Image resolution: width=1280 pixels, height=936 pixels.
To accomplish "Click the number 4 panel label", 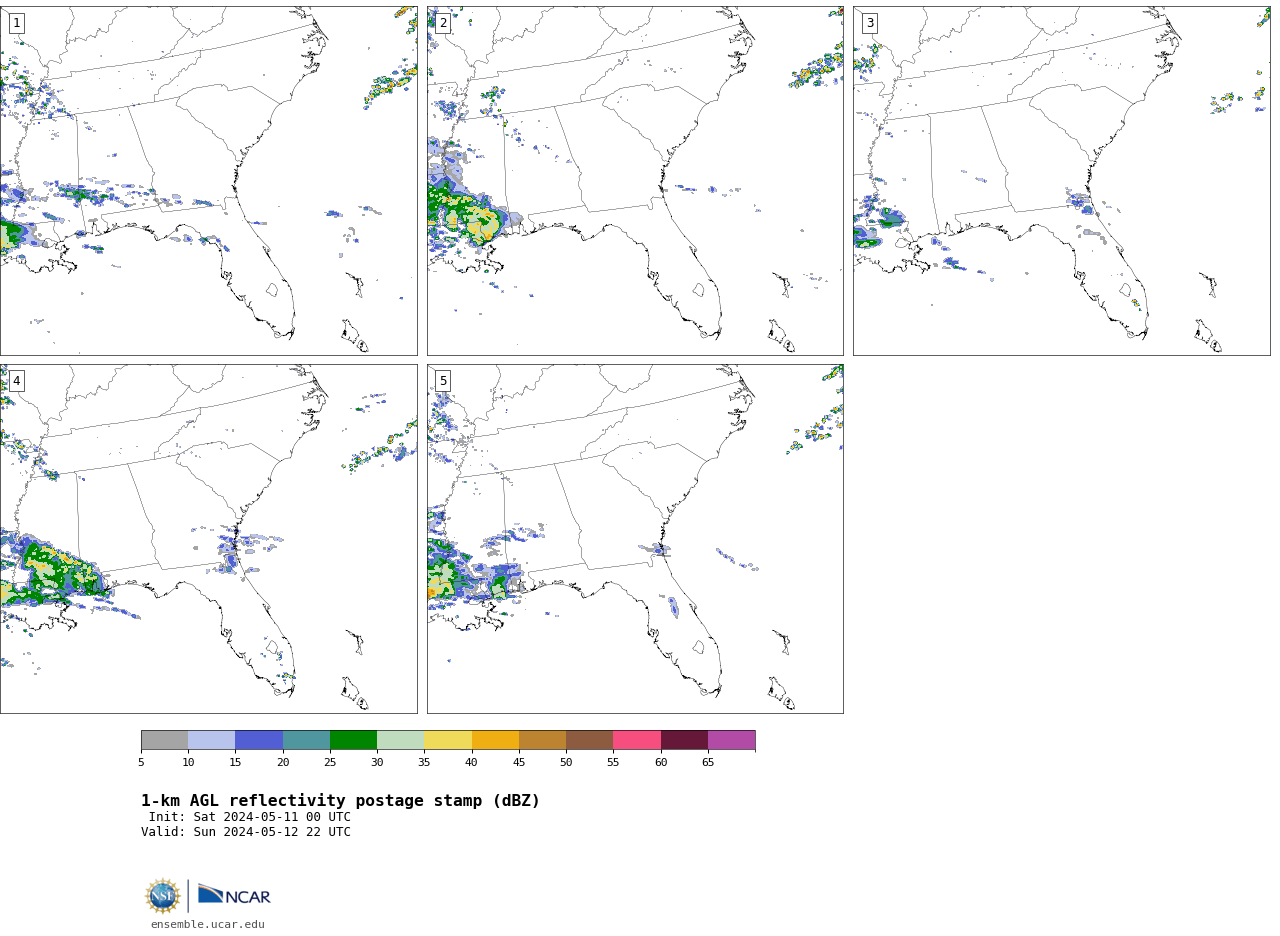I will [x=16, y=381].
